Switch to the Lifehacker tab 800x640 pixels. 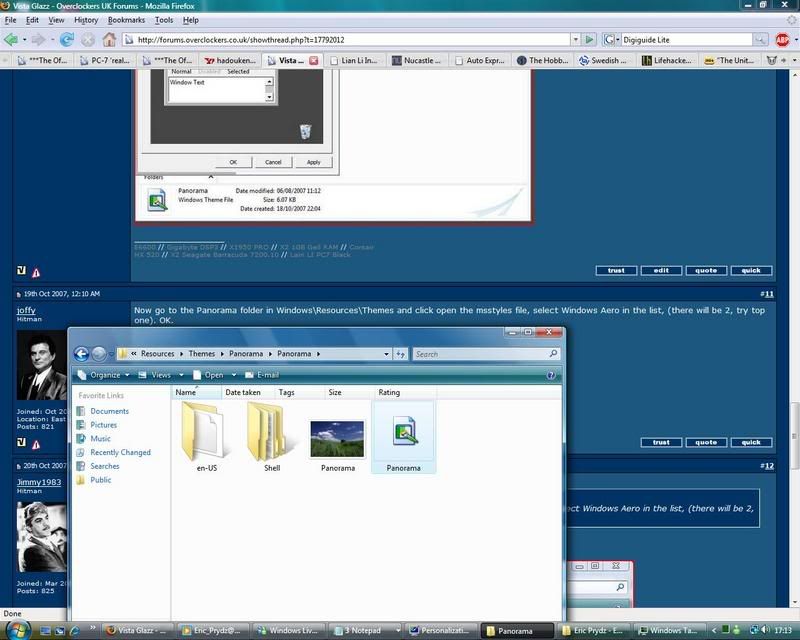(666, 60)
